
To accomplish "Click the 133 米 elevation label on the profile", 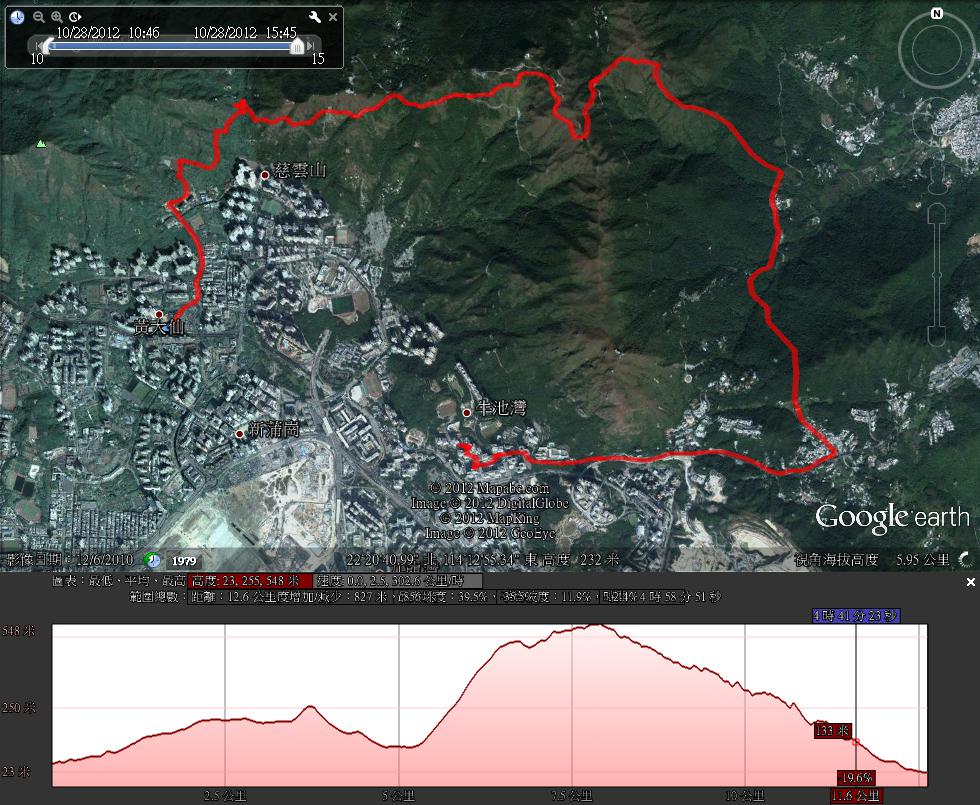I will coord(832,730).
